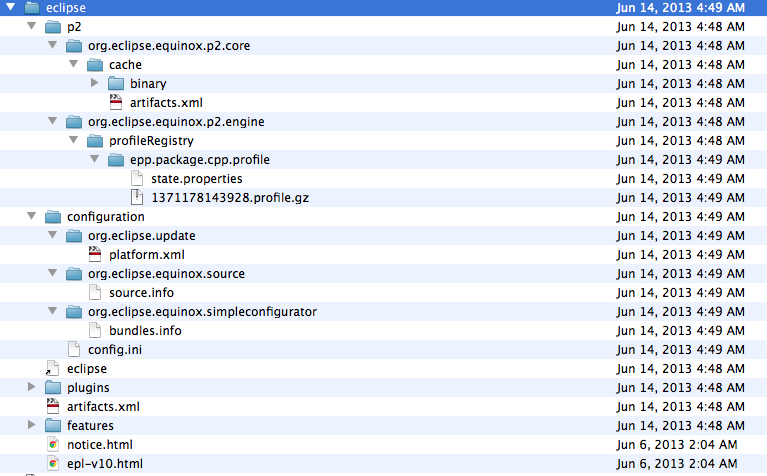Select the profileRegistry folder name
The height and width of the screenshot is (476, 767).
[x=151, y=141]
